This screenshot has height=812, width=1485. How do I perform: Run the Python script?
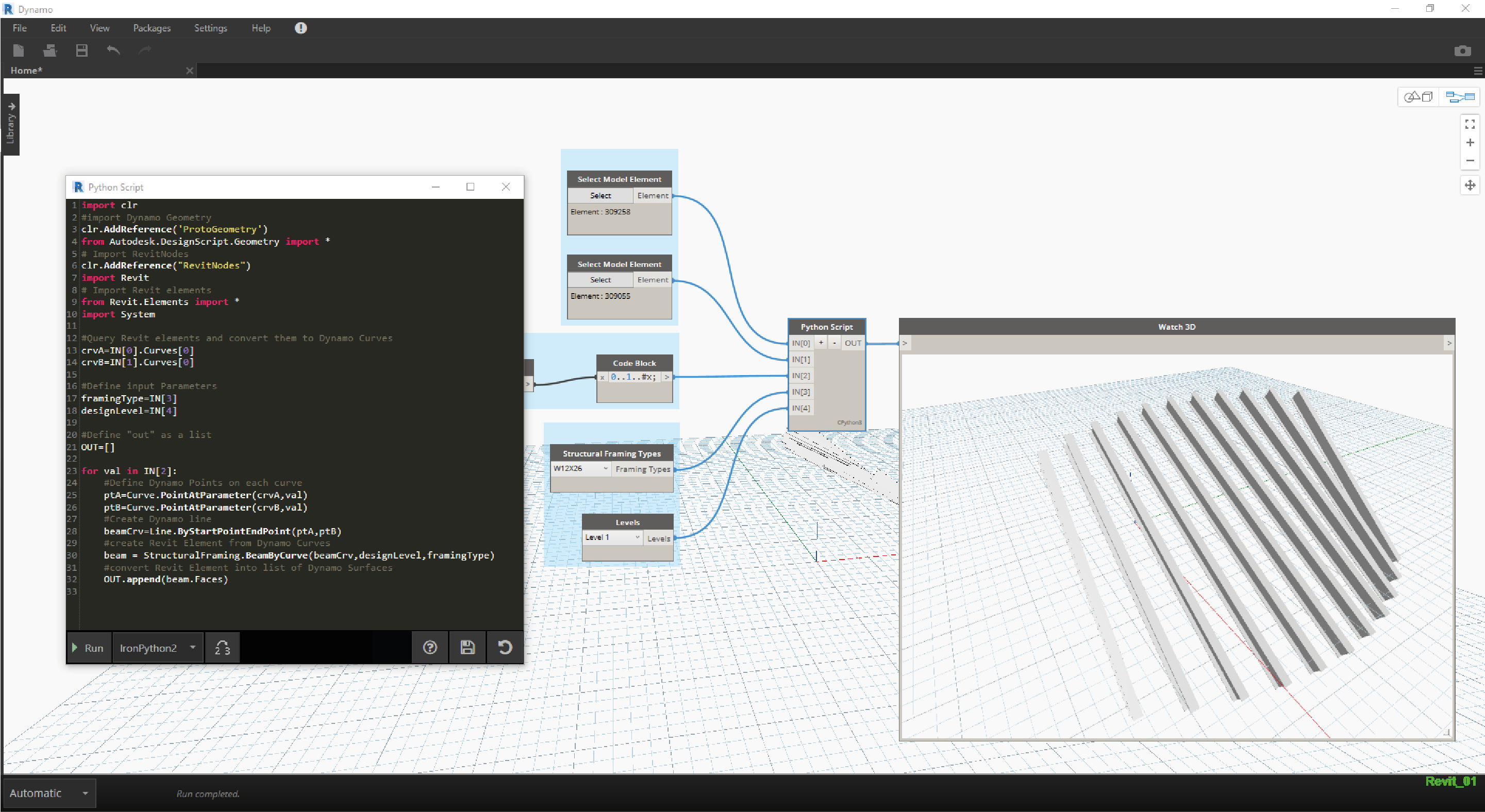point(89,647)
